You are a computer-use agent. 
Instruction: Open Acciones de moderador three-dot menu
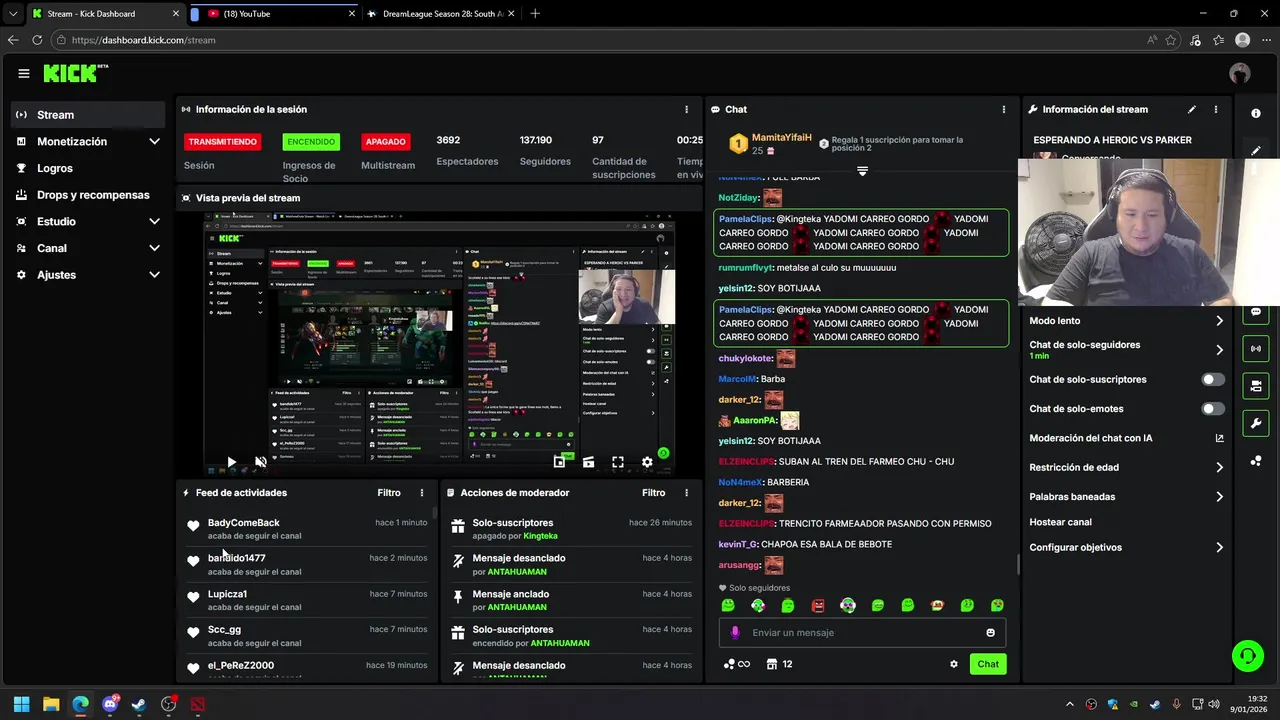[686, 493]
